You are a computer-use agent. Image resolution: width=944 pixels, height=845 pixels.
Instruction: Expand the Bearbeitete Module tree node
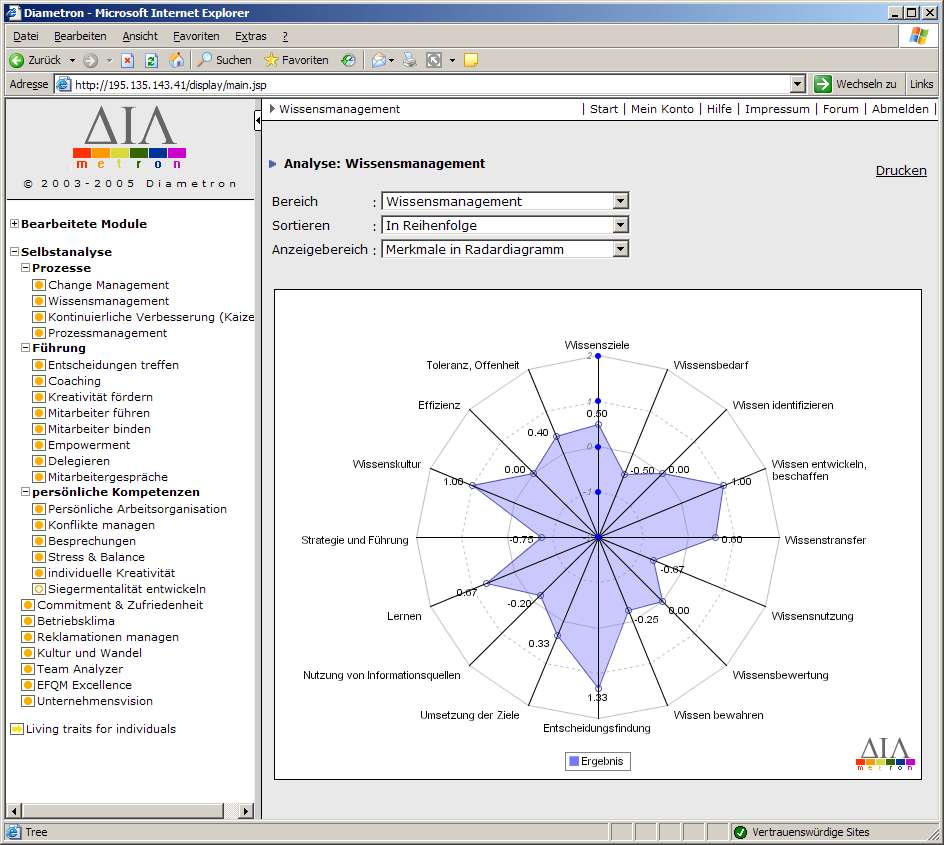click(14, 223)
